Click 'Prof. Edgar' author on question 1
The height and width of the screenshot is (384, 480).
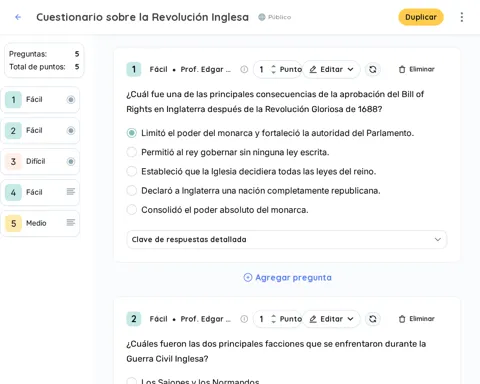205,69
